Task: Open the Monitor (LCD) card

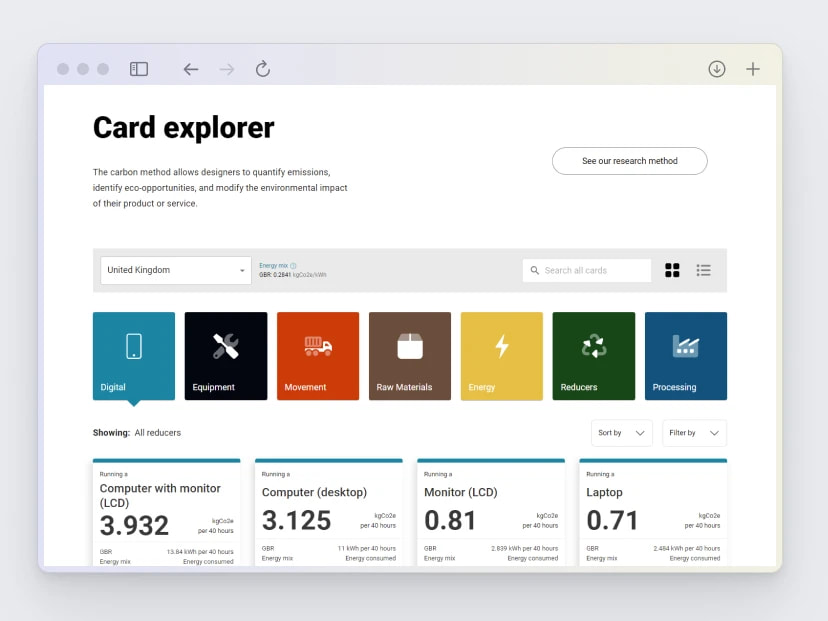Action: [x=491, y=512]
